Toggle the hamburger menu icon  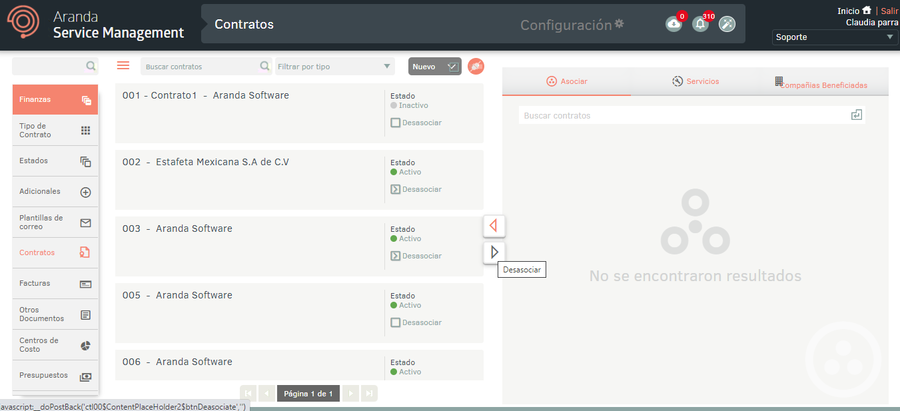click(x=123, y=65)
